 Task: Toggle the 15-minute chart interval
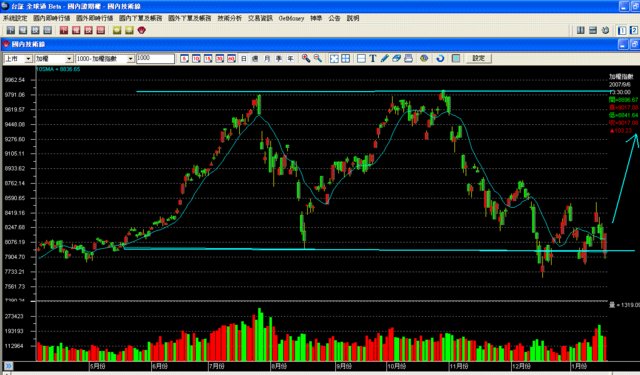(x=208, y=58)
